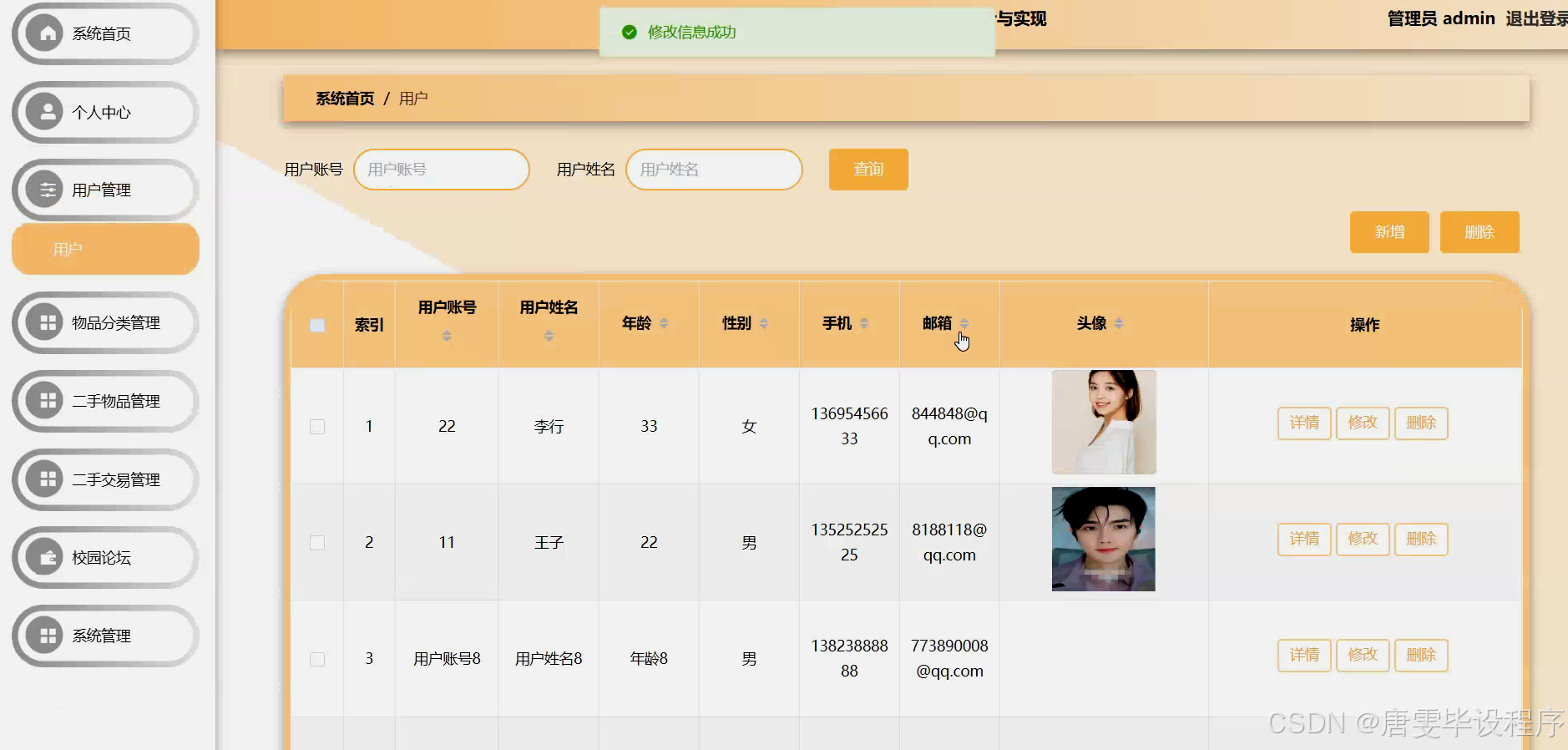Click the 管理员 admin label

pos(1441,18)
